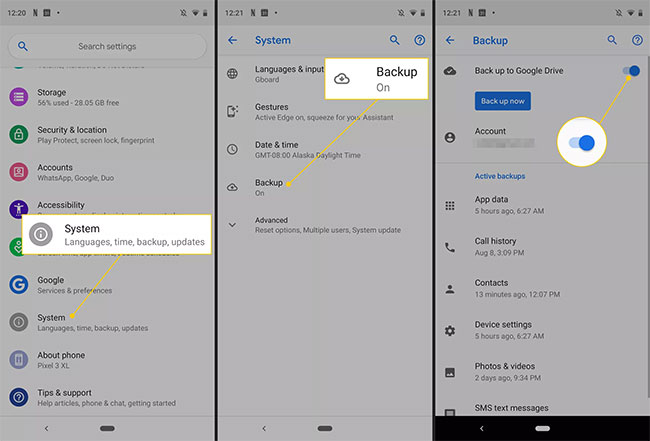Open help on System screen

click(x=420, y=40)
